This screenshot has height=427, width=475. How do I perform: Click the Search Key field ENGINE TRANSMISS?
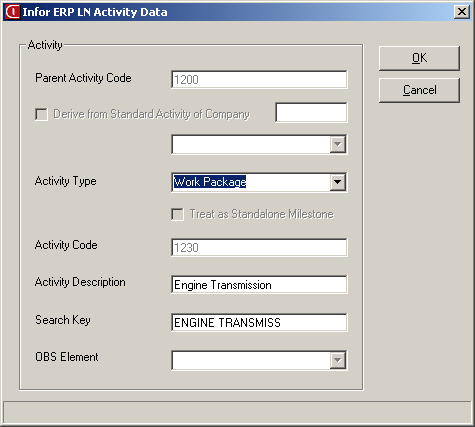(x=259, y=322)
